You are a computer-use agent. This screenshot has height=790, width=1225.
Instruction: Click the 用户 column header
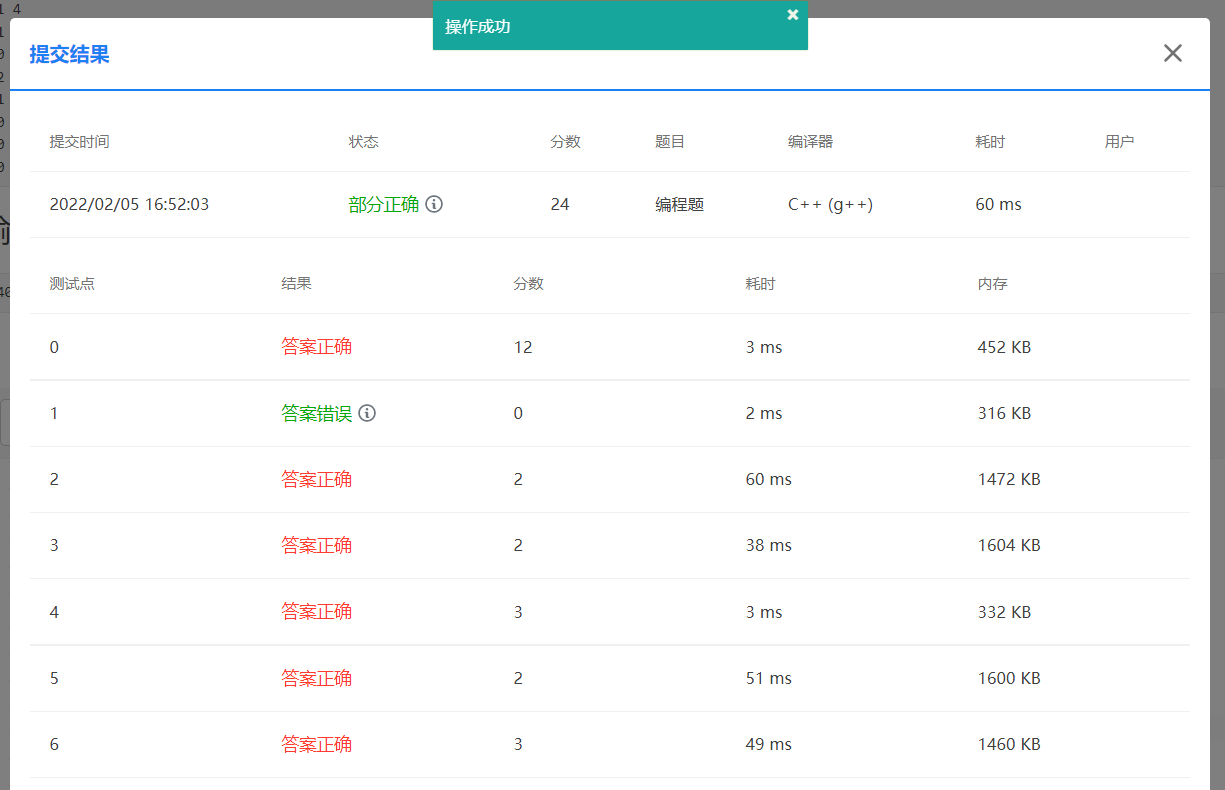click(1120, 142)
